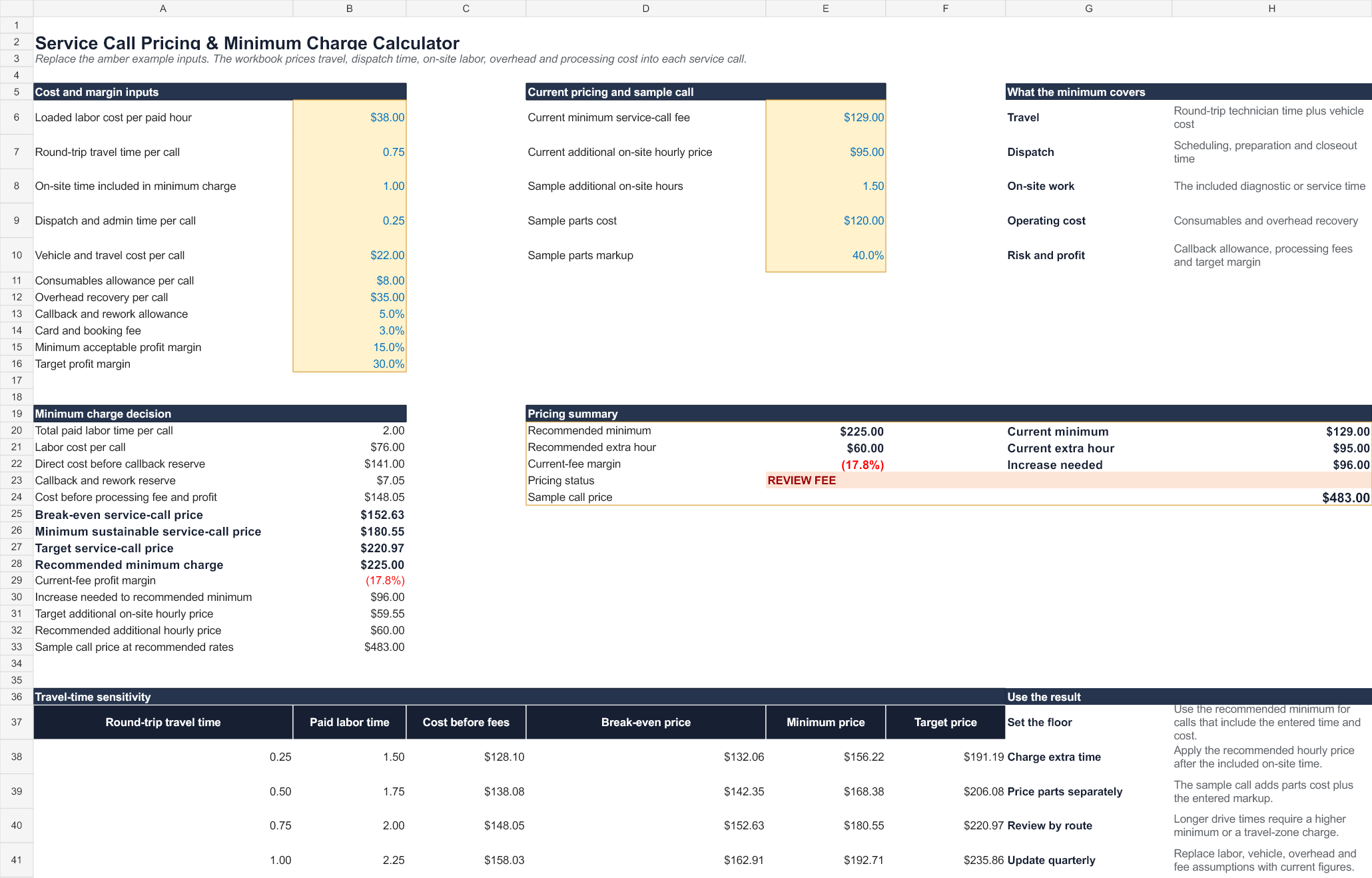Image resolution: width=1372 pixels, height=878 pixels.
Task: Click the Risk and profit label
Action: tap(1046, 255)
